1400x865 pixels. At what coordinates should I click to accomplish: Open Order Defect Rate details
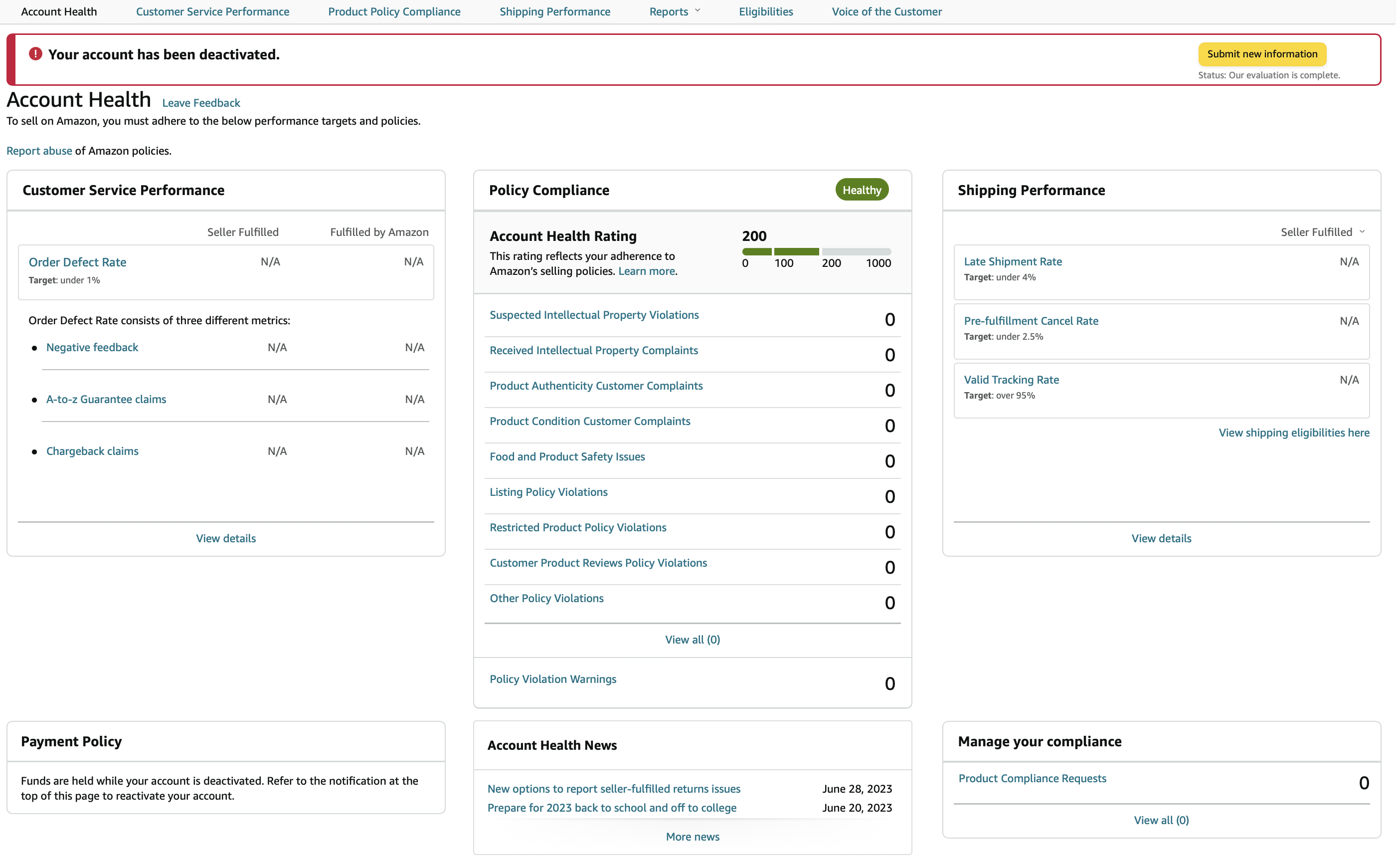(78, 262)
